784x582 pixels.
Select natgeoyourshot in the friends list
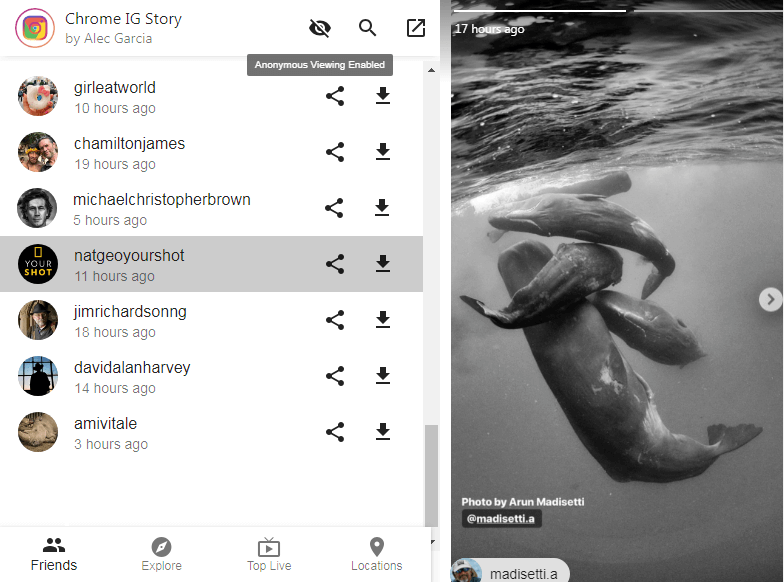click(130, 264)
